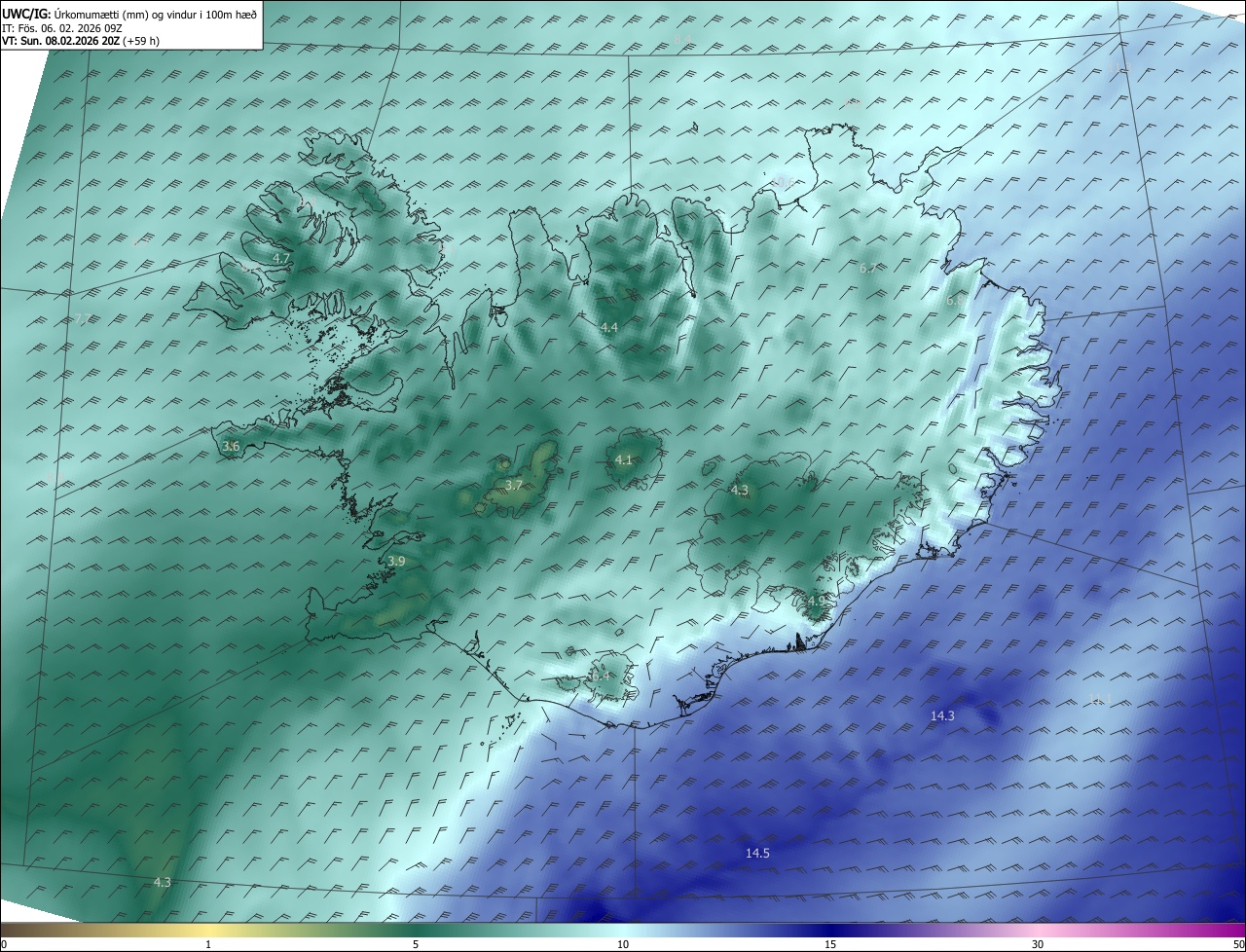Click the '1' tick on the color scale
Screen dimensions: 1246x952
point(208,944)
